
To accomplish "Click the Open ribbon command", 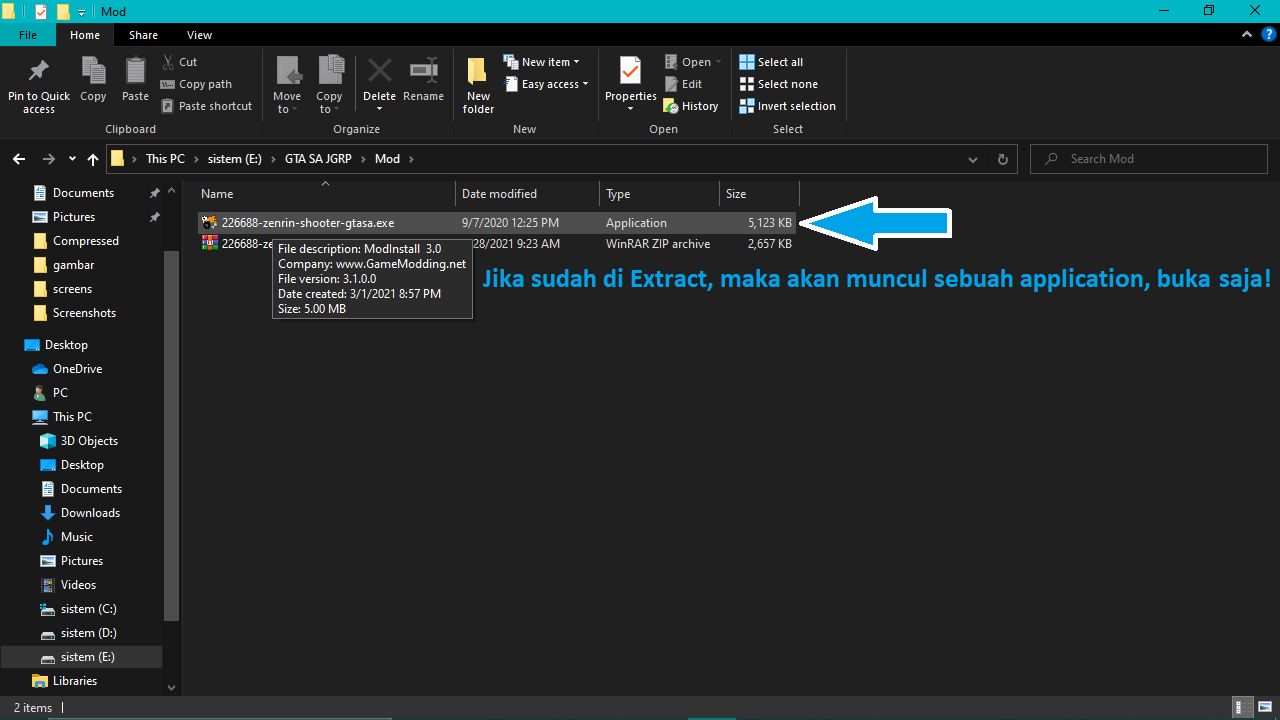I will click(692, 62).
